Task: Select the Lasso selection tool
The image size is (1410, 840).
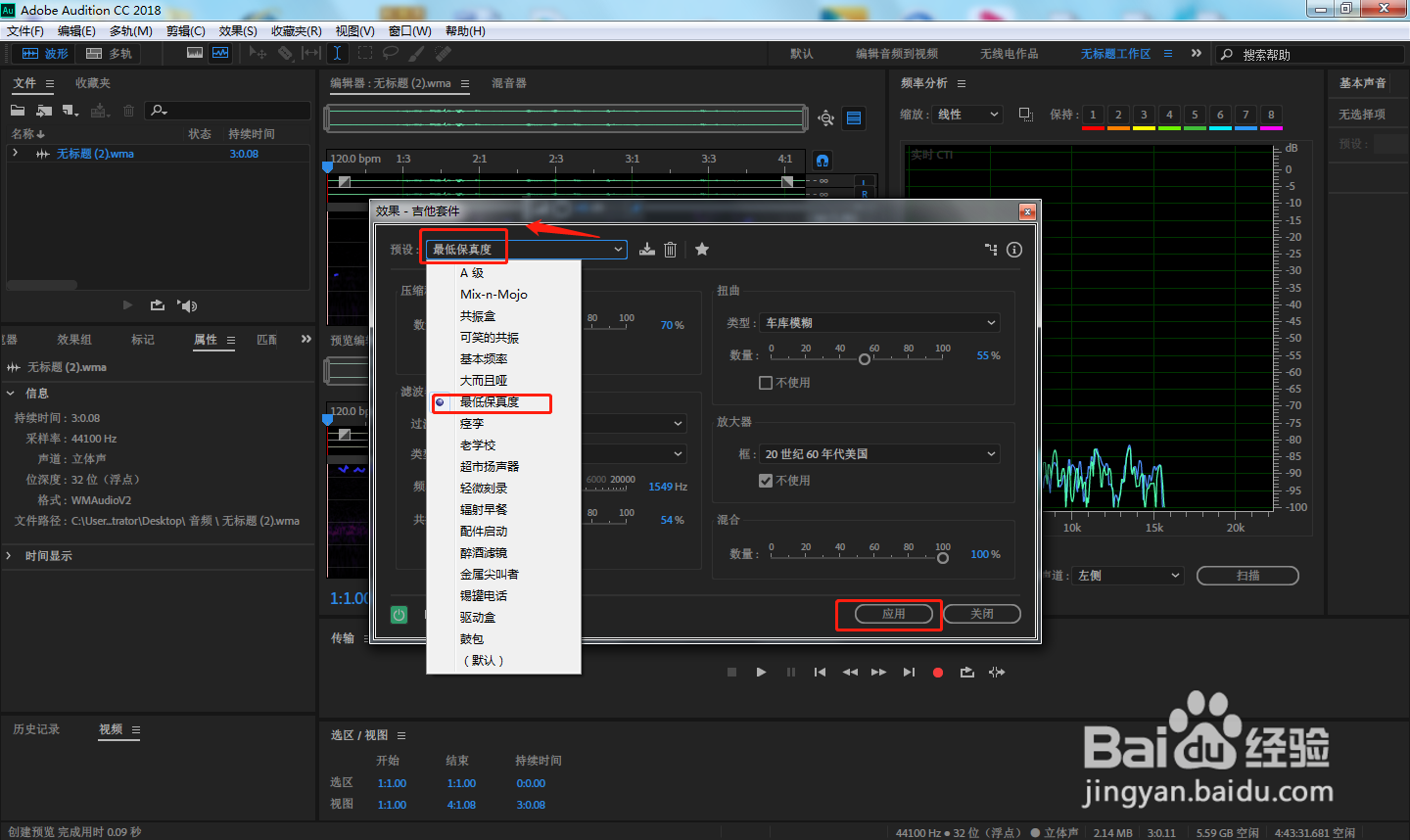Action: [x=391, y=53]
